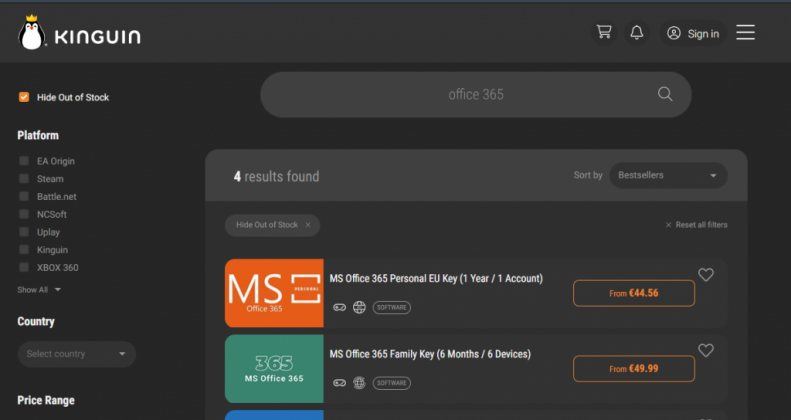Click globe icon on Office 365 Family
Screen dimensions: 791x420
[359, 383]
